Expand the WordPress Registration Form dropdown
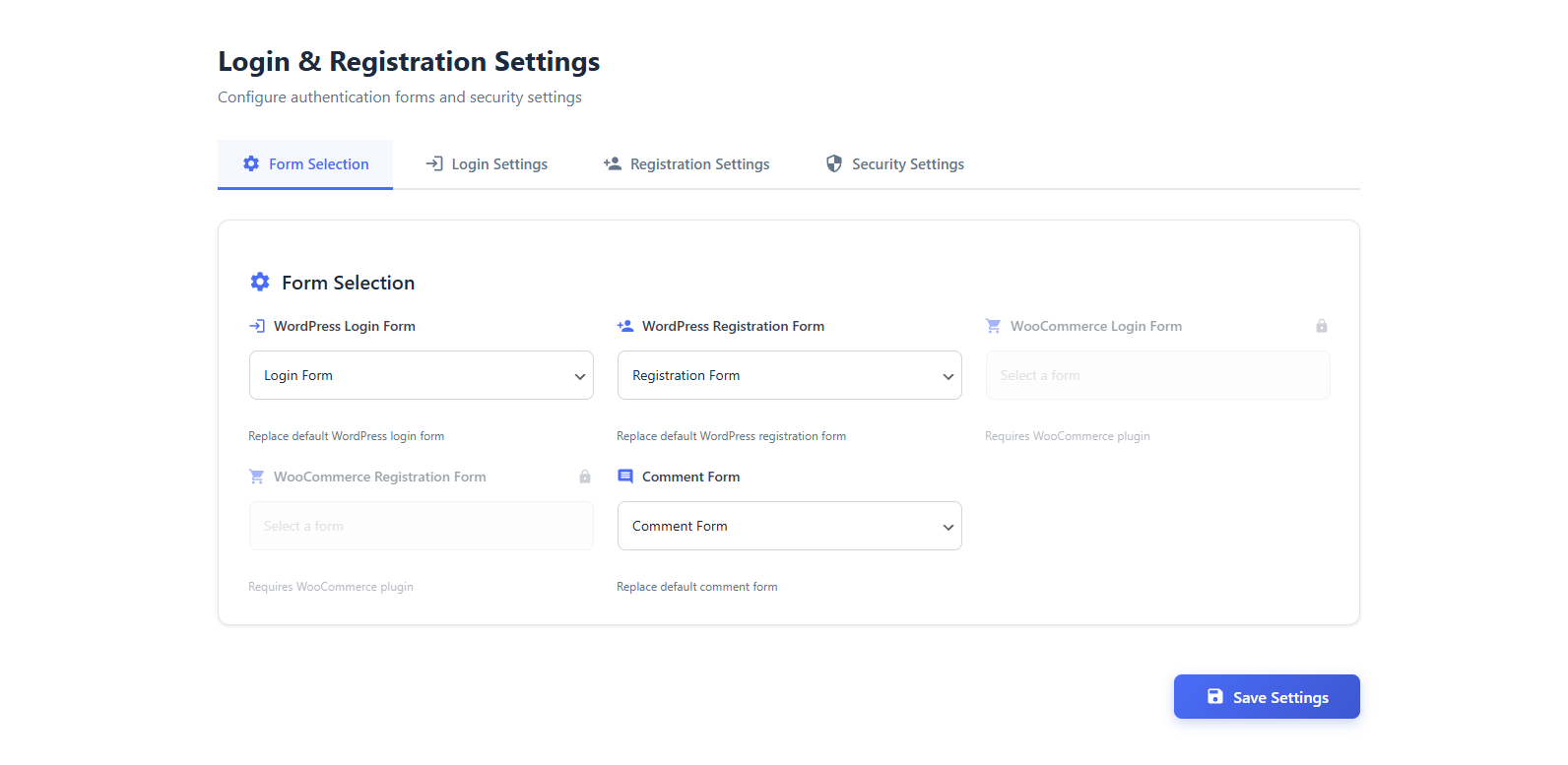 tap(790, 375)
